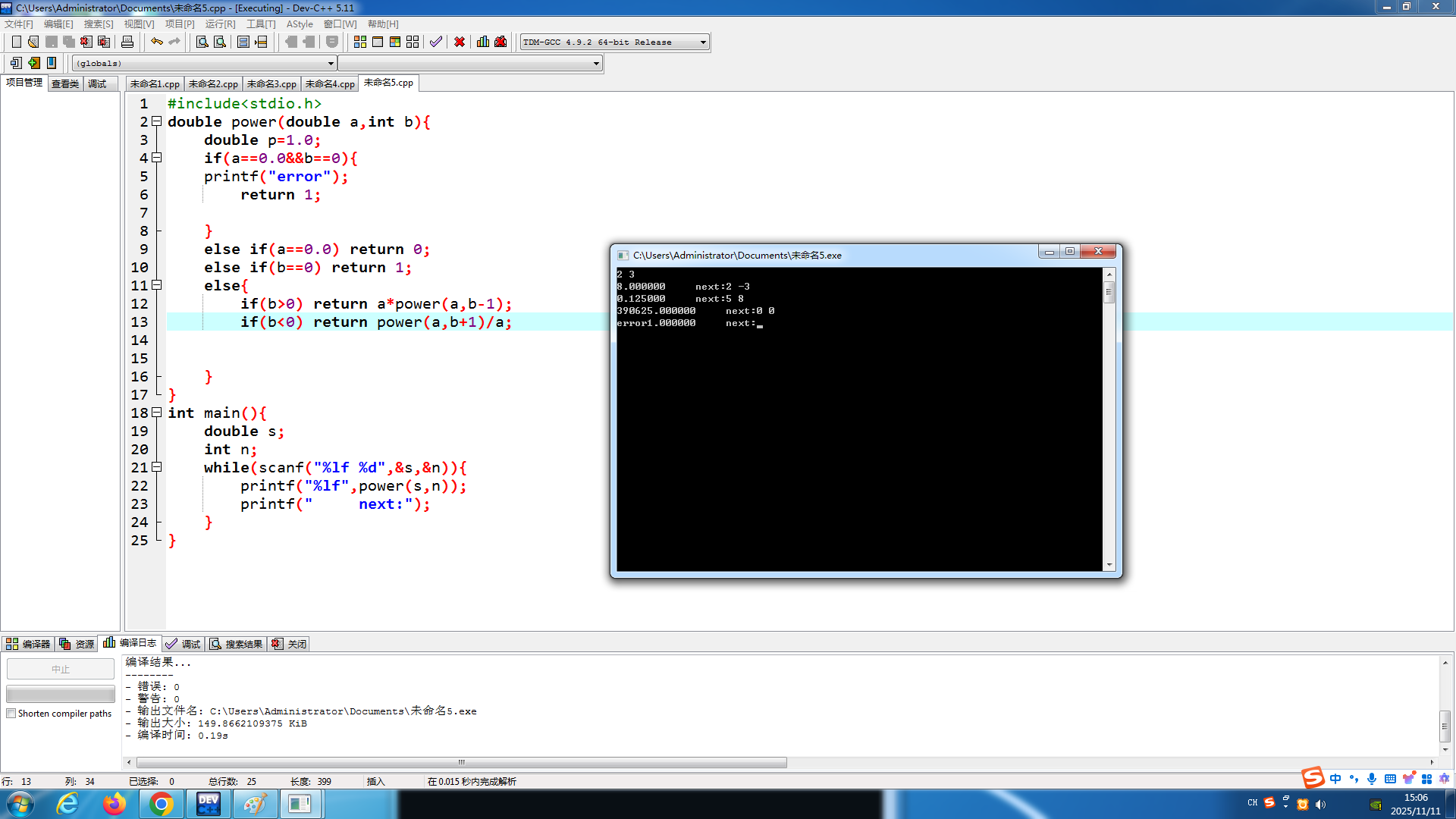Open the 关闭 bottom panel tab
This screenshot has width=1456, height=819.
(x=290, y=644)
